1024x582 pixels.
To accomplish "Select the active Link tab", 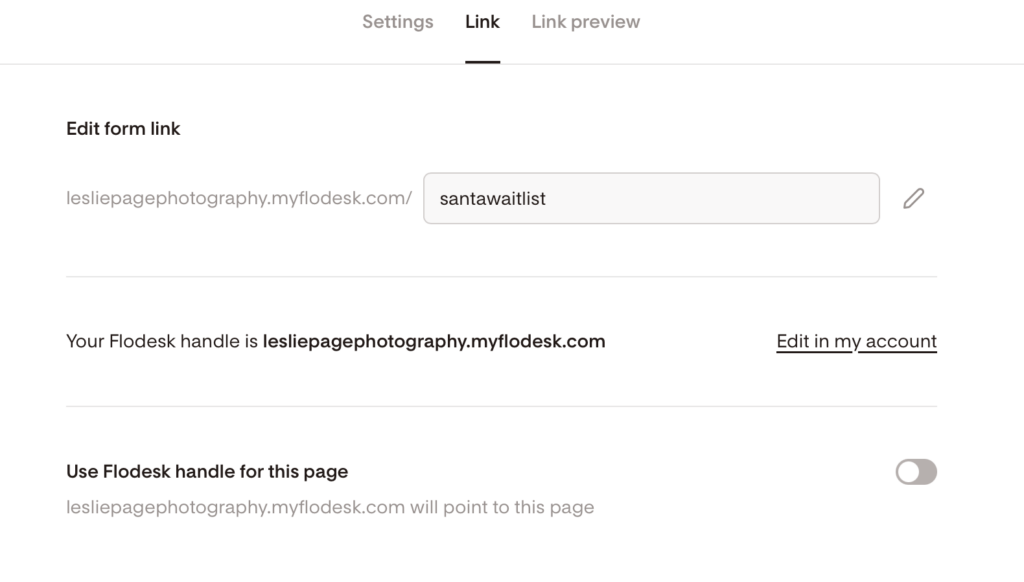I will (x=483, y=22).
